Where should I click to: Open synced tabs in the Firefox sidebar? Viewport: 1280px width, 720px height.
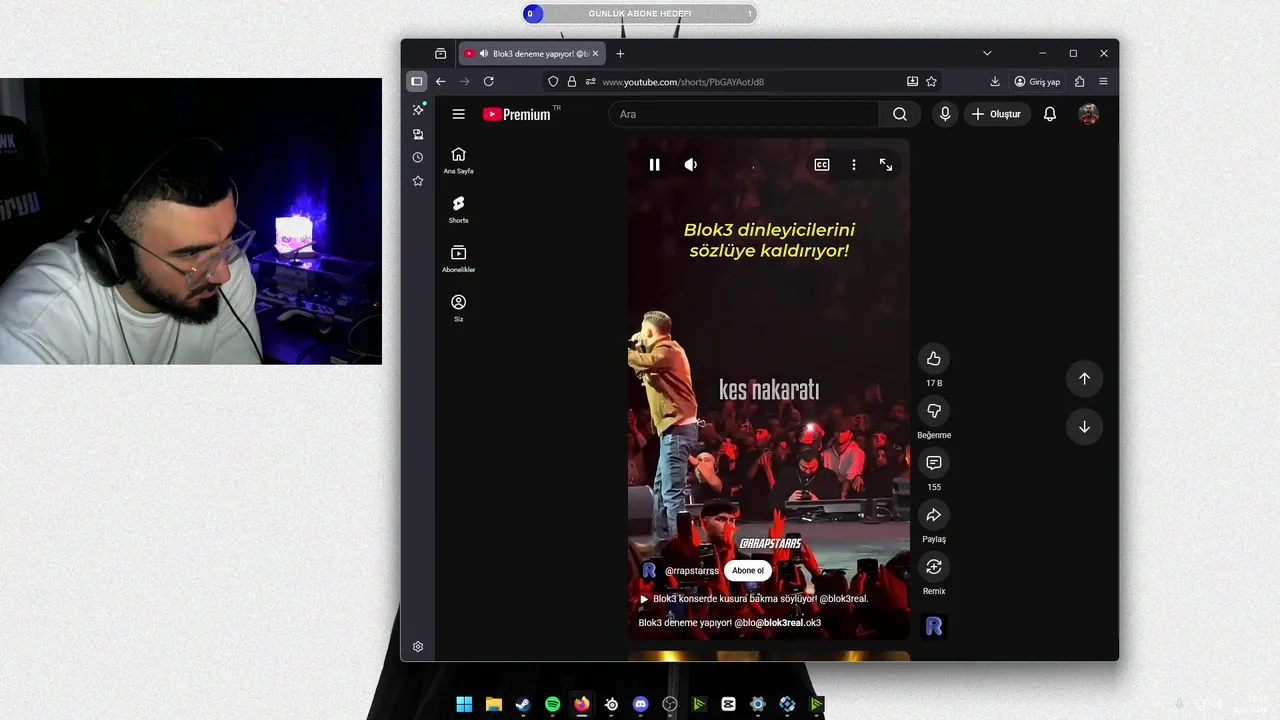pyautogui.click(x=418, y=133)
